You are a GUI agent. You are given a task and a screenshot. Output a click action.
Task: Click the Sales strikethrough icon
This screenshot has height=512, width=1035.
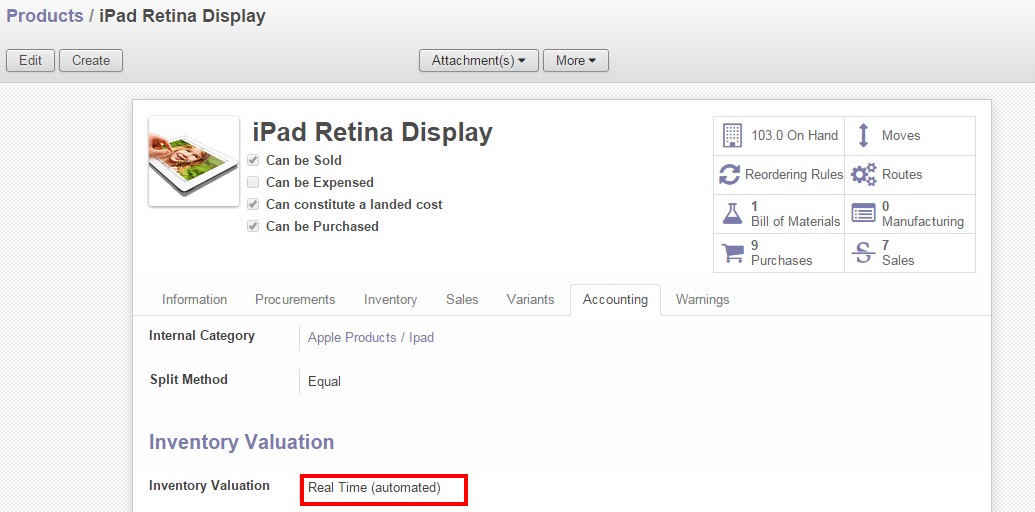click(863, 253)
